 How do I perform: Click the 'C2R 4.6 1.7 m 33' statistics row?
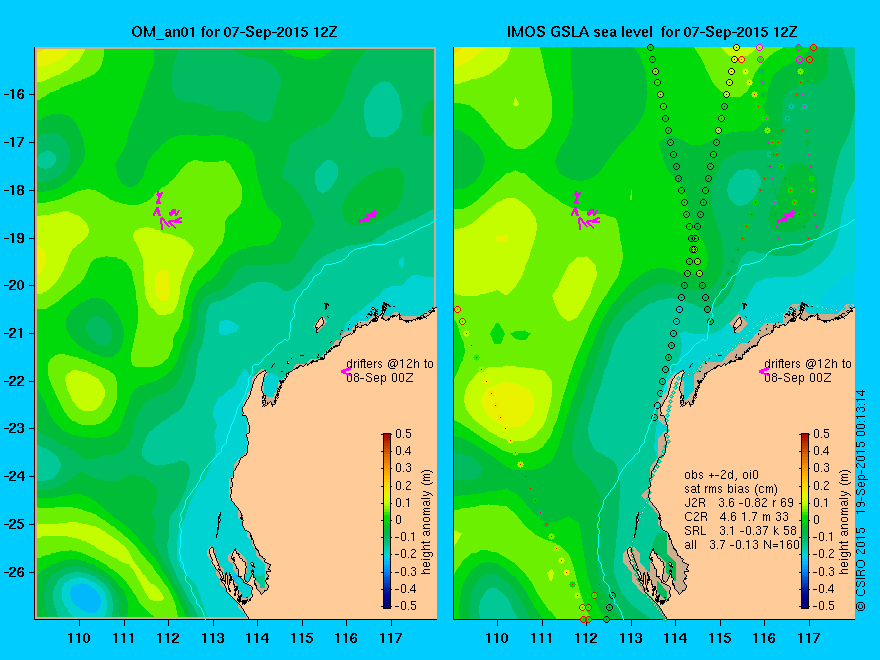(x=736, y=517)
